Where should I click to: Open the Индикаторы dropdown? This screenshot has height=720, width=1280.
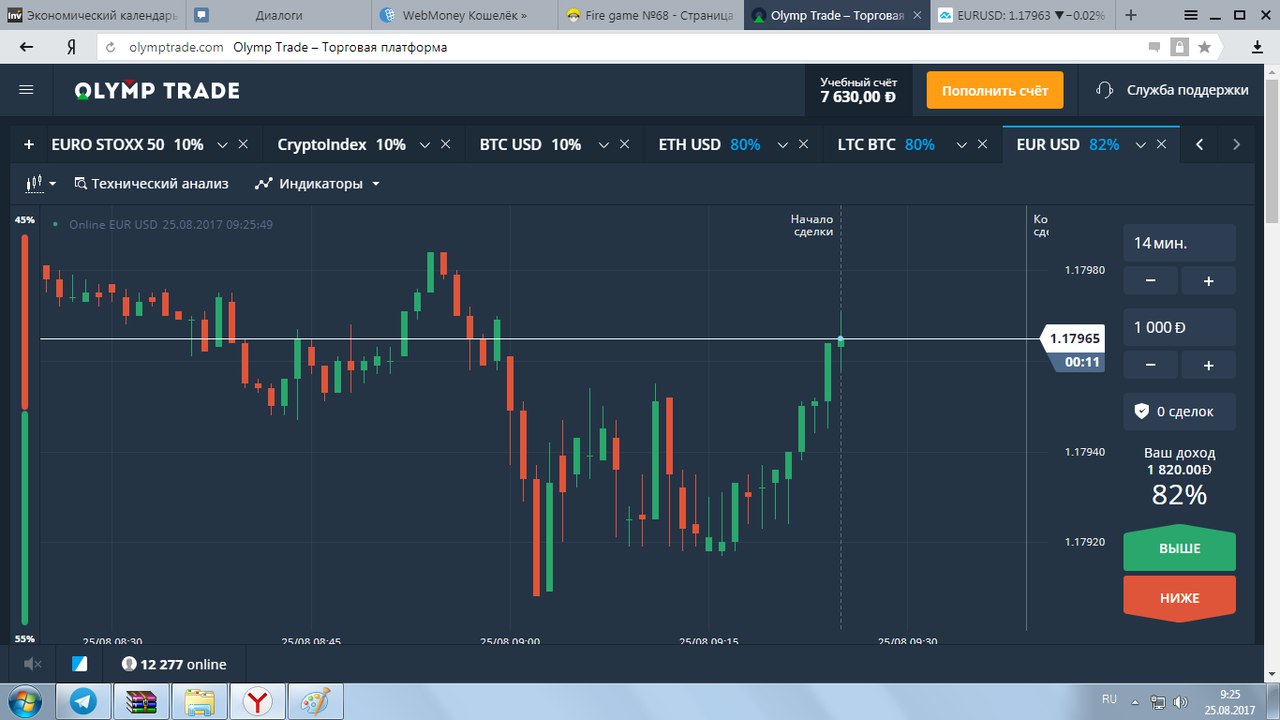coord(317,183)
